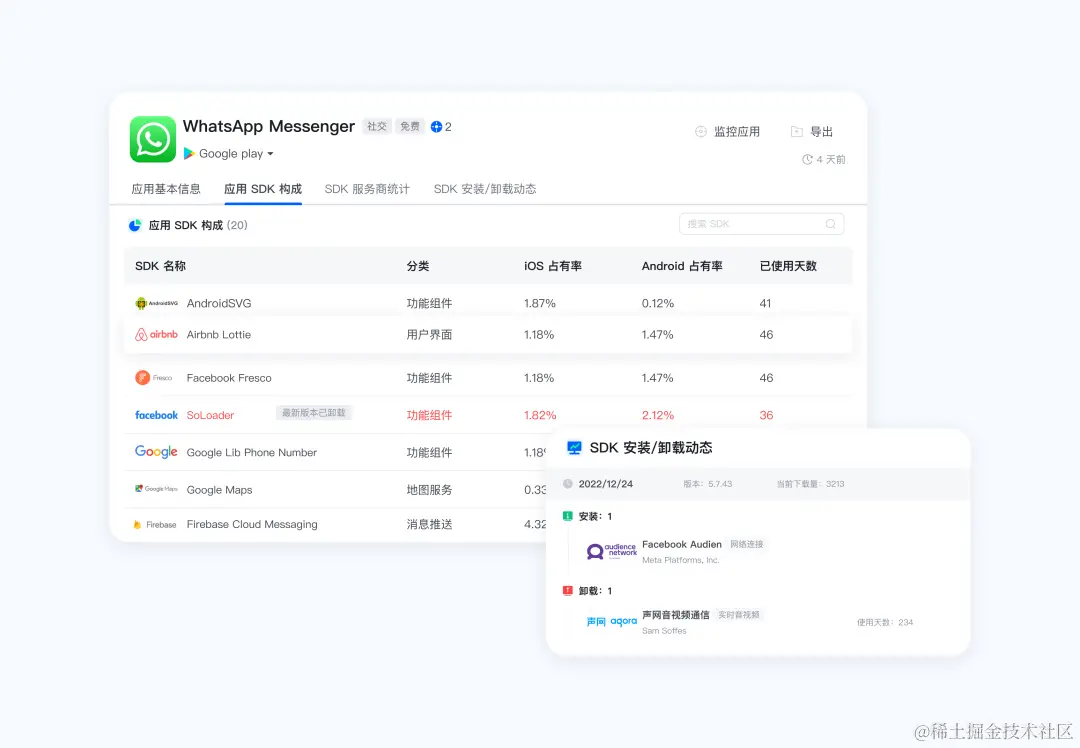Click the magnifier icon in SDK search box
Image resolution: width=1080 pixels, height=748 pixels.
tap(831, 224)
